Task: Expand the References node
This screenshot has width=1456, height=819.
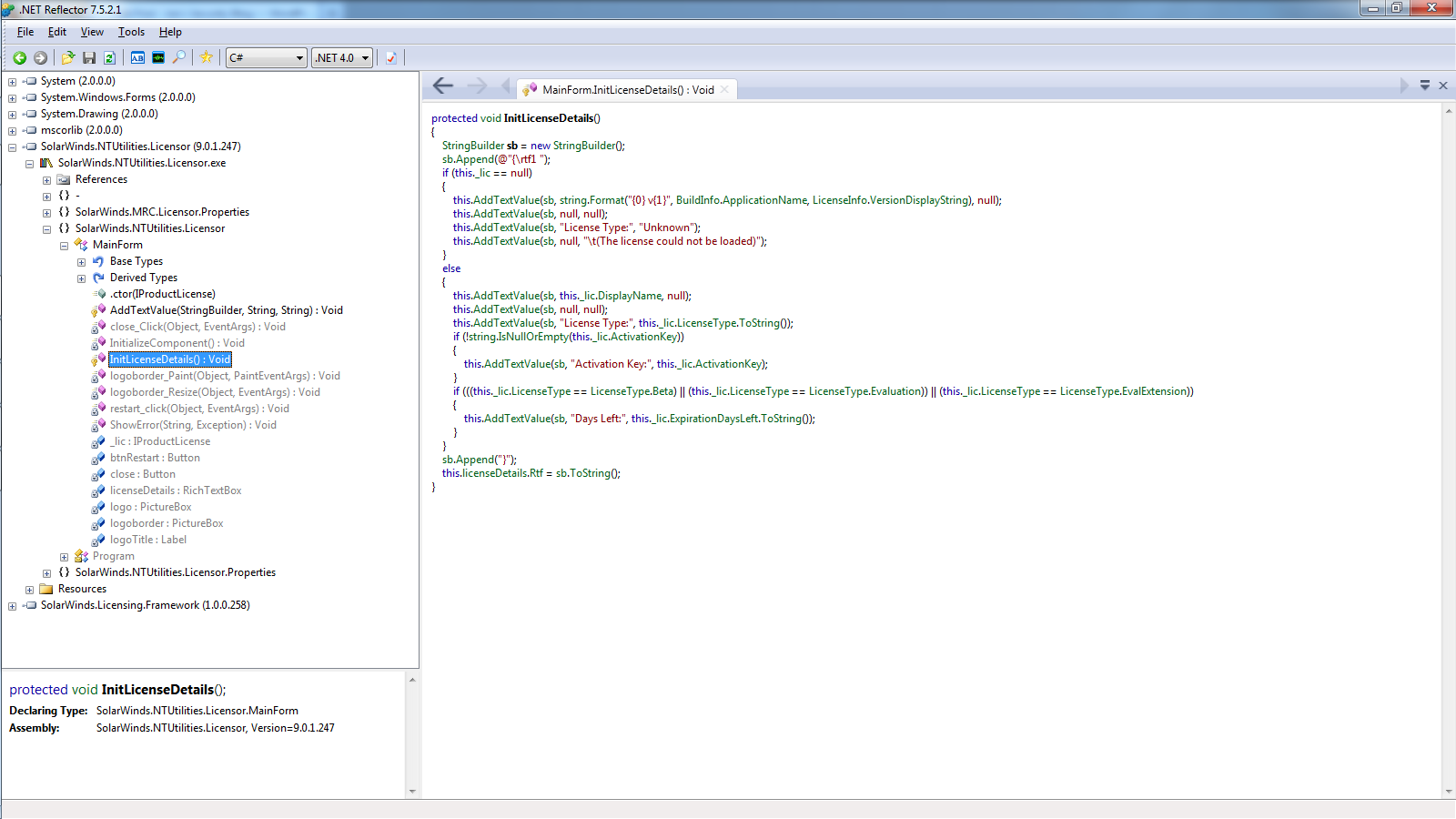Action: (x=46, y=180)
